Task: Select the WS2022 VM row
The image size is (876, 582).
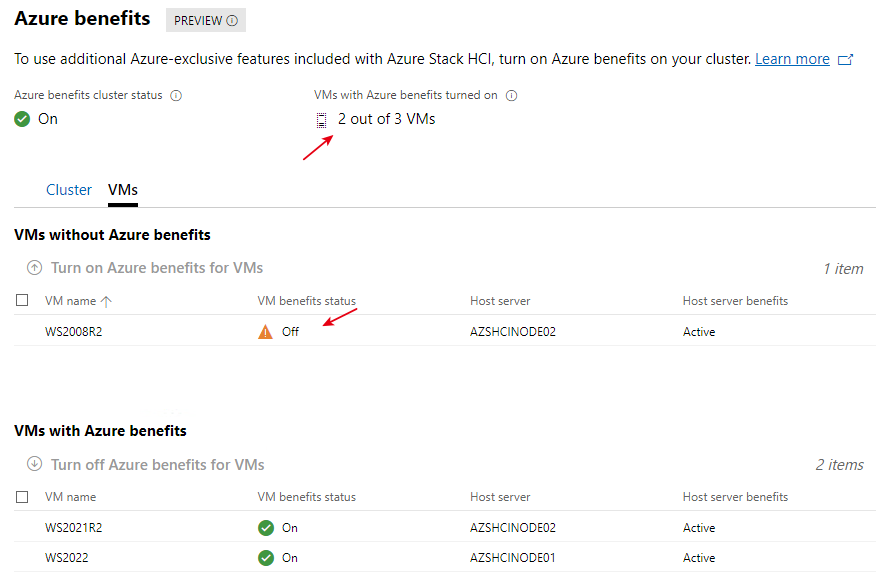Action: click(445, 557)
